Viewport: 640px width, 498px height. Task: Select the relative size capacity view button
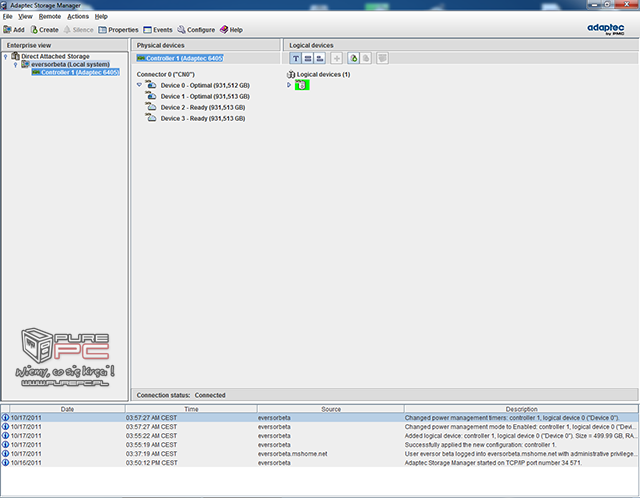320,58
